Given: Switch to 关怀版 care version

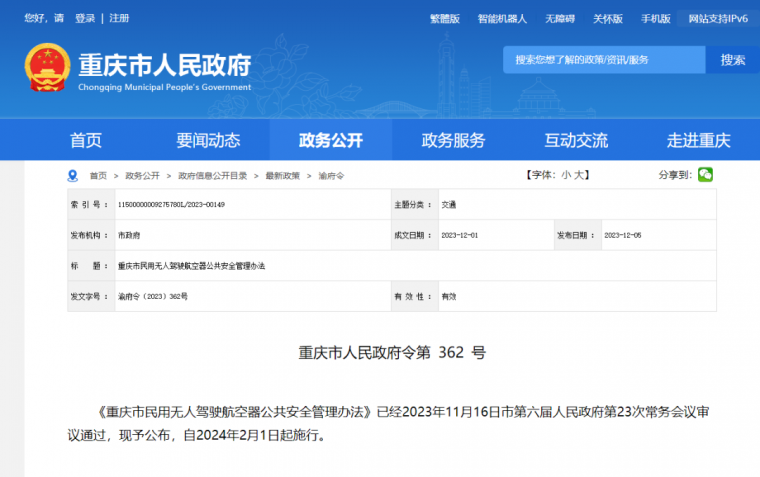Looking at the screenshot, I should [608, 19].
